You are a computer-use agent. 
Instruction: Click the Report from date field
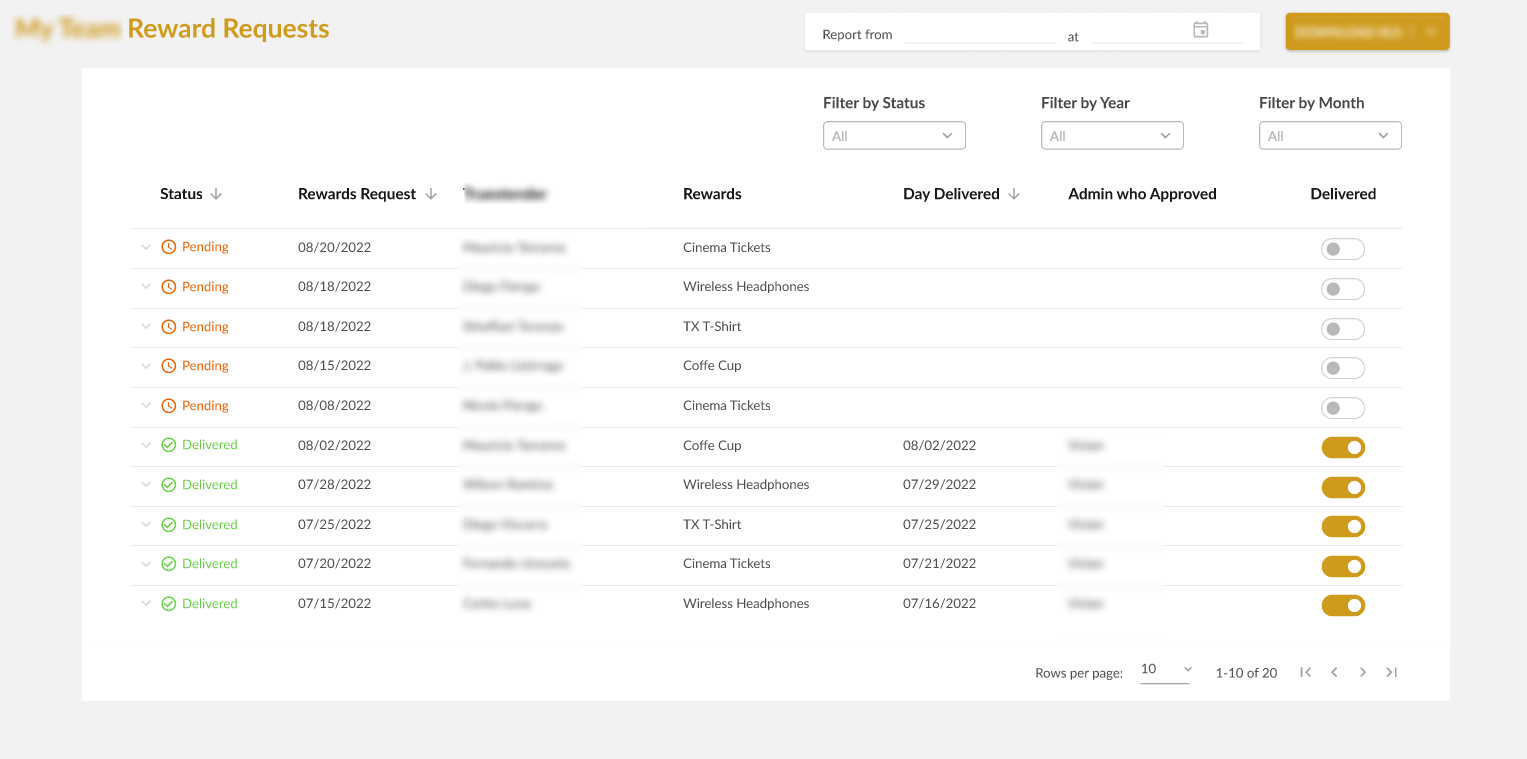coord(980,34)
